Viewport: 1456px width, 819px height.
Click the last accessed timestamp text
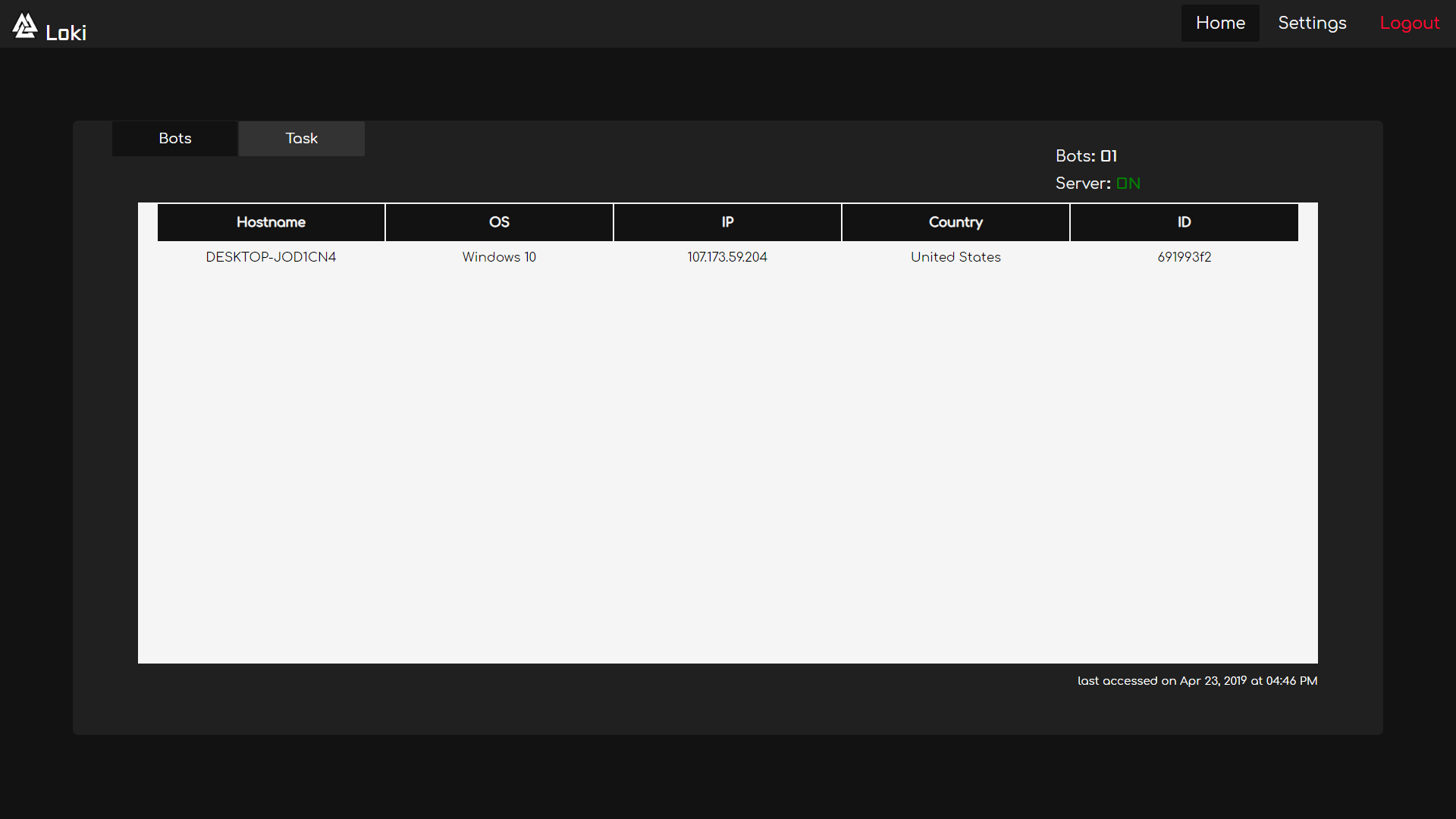[1197, 681]
